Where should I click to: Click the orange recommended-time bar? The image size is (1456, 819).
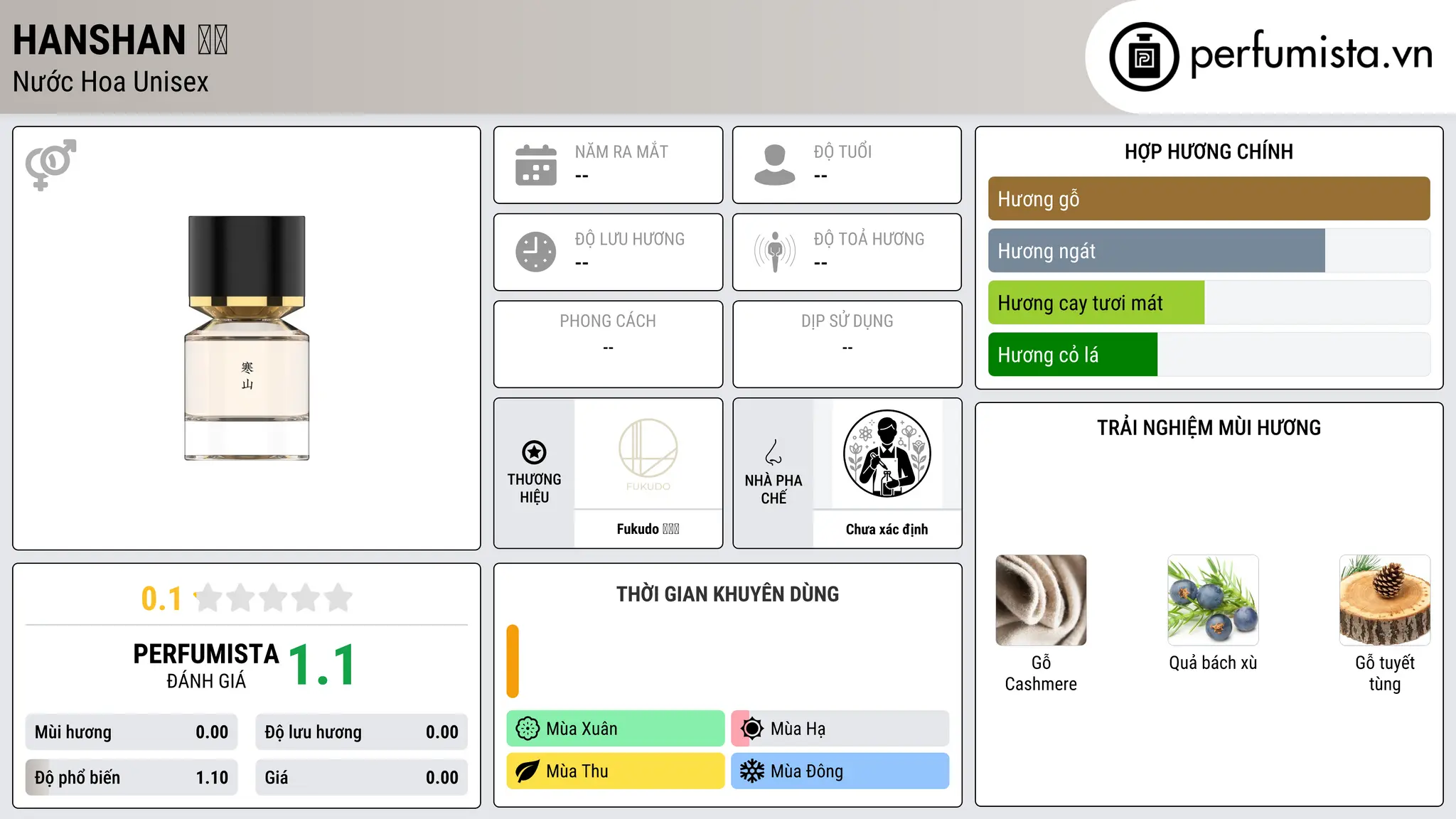pos(513,661)
